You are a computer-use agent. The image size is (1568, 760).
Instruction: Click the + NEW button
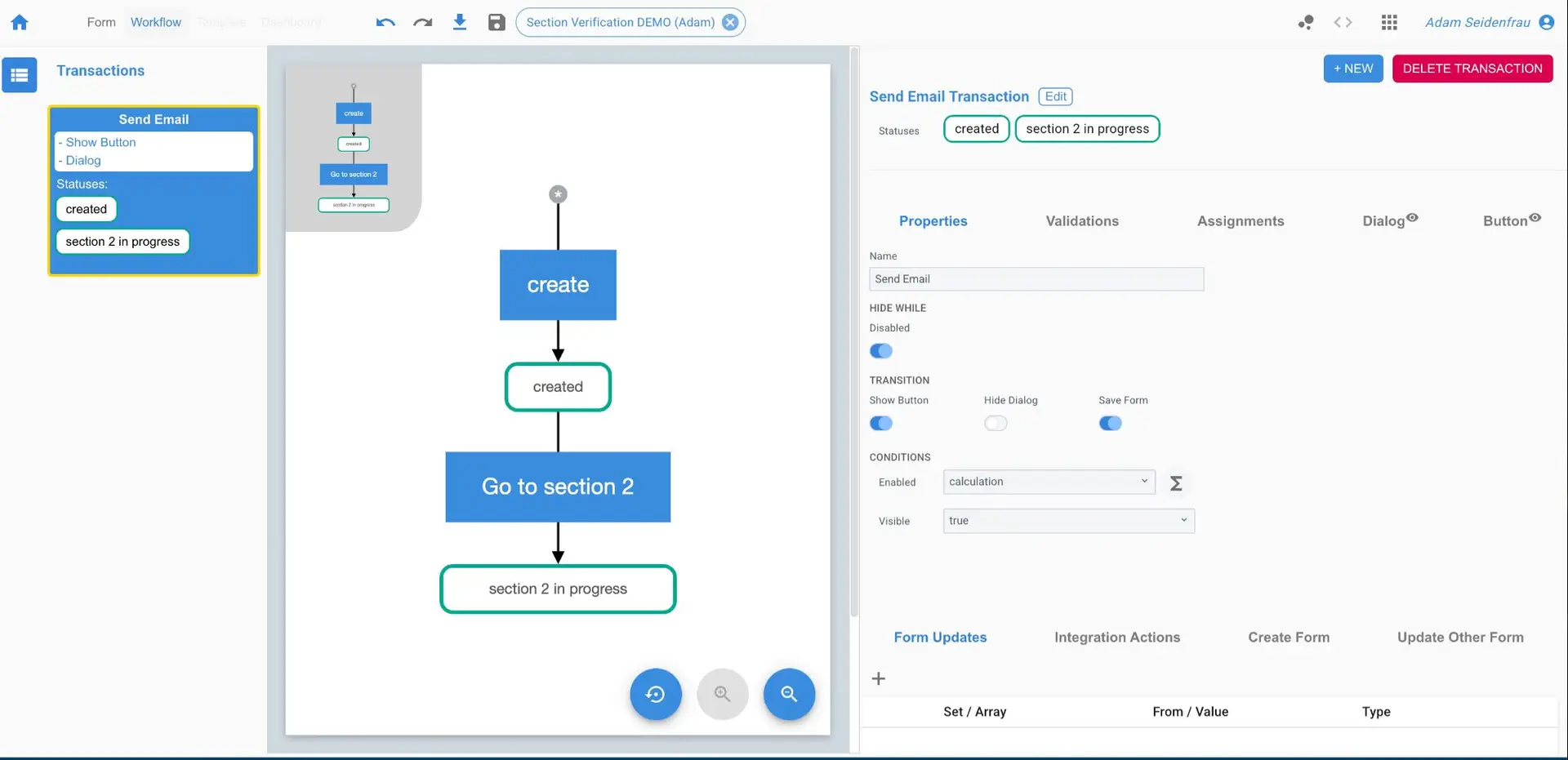tap(1352, 68)
